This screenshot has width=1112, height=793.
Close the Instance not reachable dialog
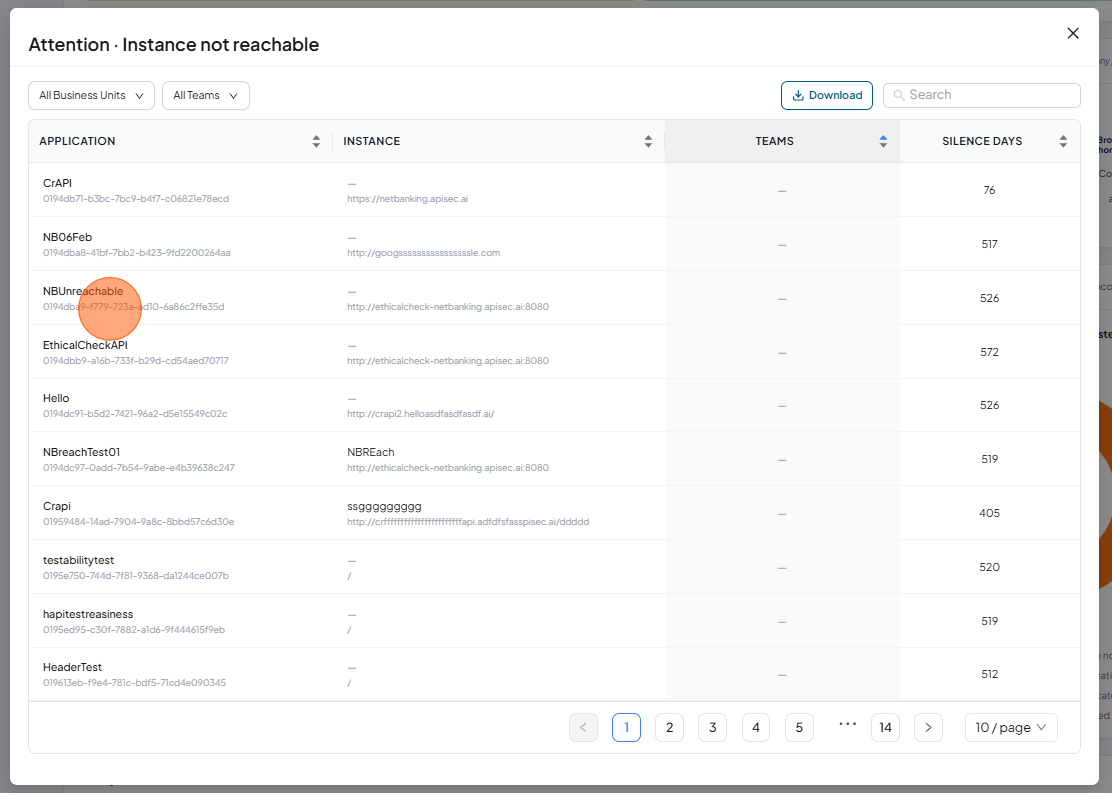(x=1073, y=33)
